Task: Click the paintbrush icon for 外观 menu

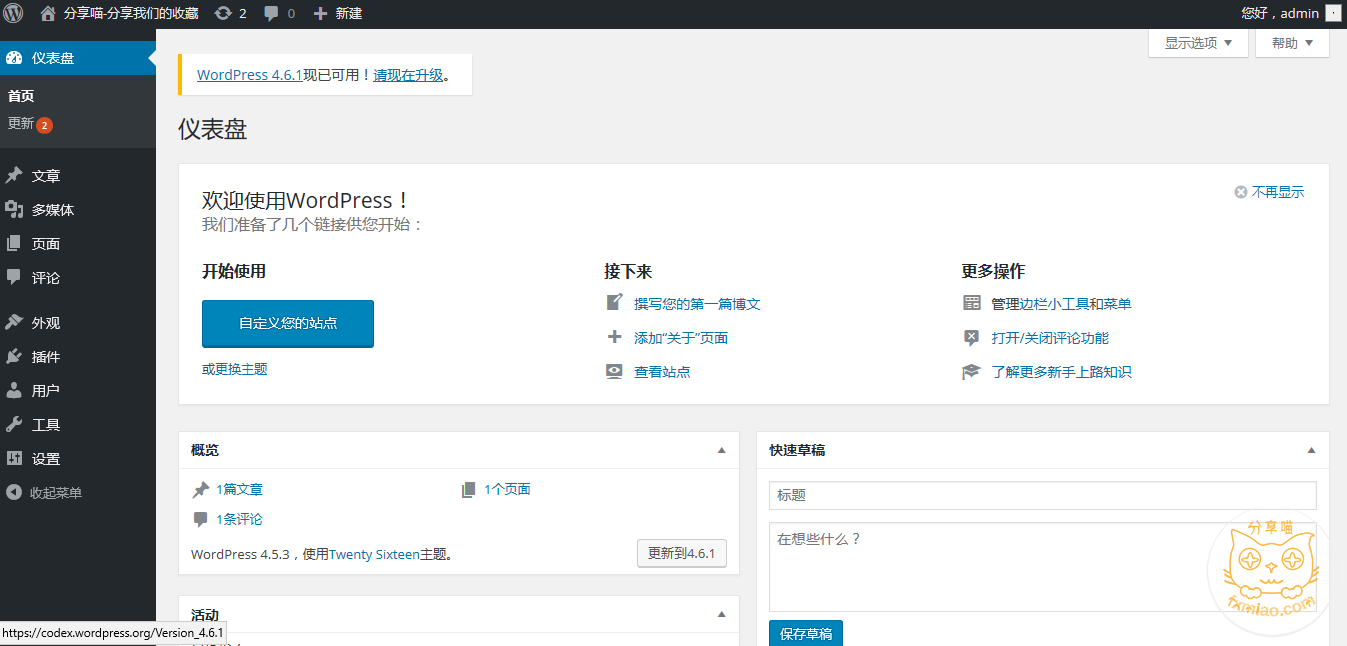Action: click(x=14, y=323)
